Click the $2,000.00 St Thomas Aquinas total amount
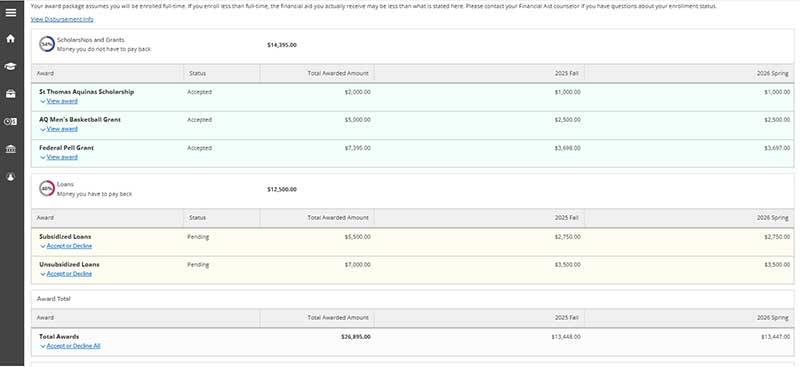 tap(358, 92)
